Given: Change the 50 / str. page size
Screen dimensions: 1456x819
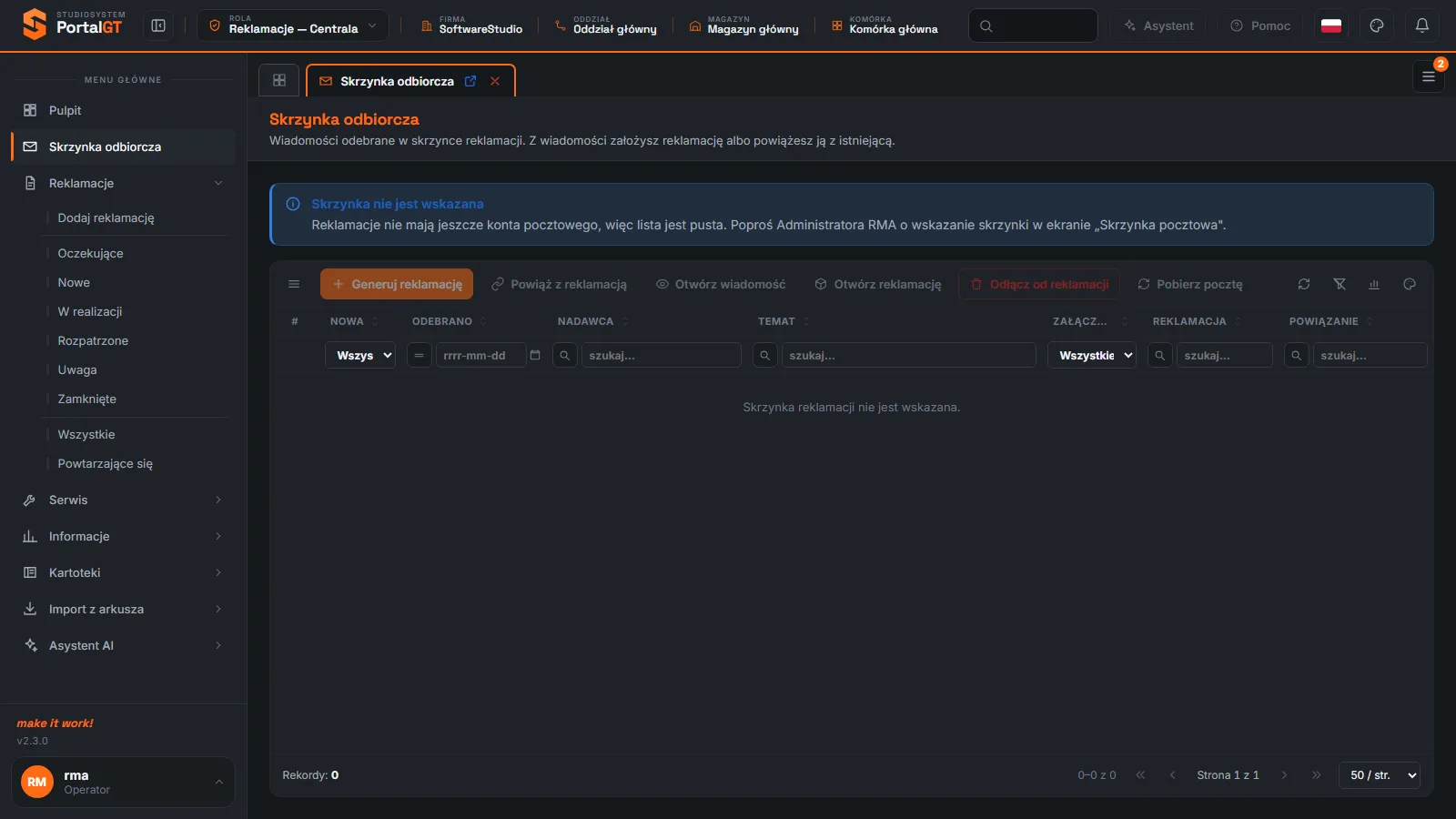Looking at the screenshot, I should pos(1380,775).
